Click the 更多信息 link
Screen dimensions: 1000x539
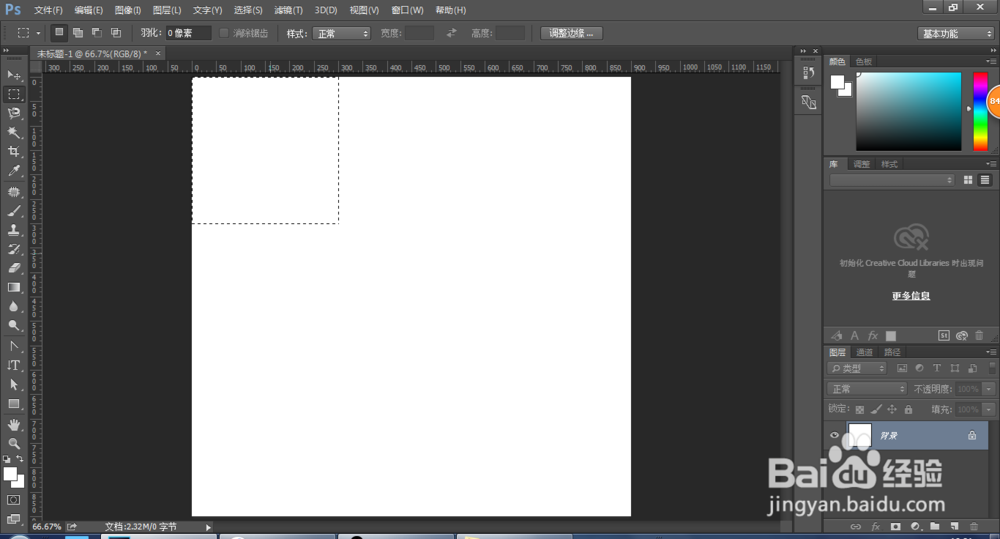pyautogui.click(x=911, y=295)
